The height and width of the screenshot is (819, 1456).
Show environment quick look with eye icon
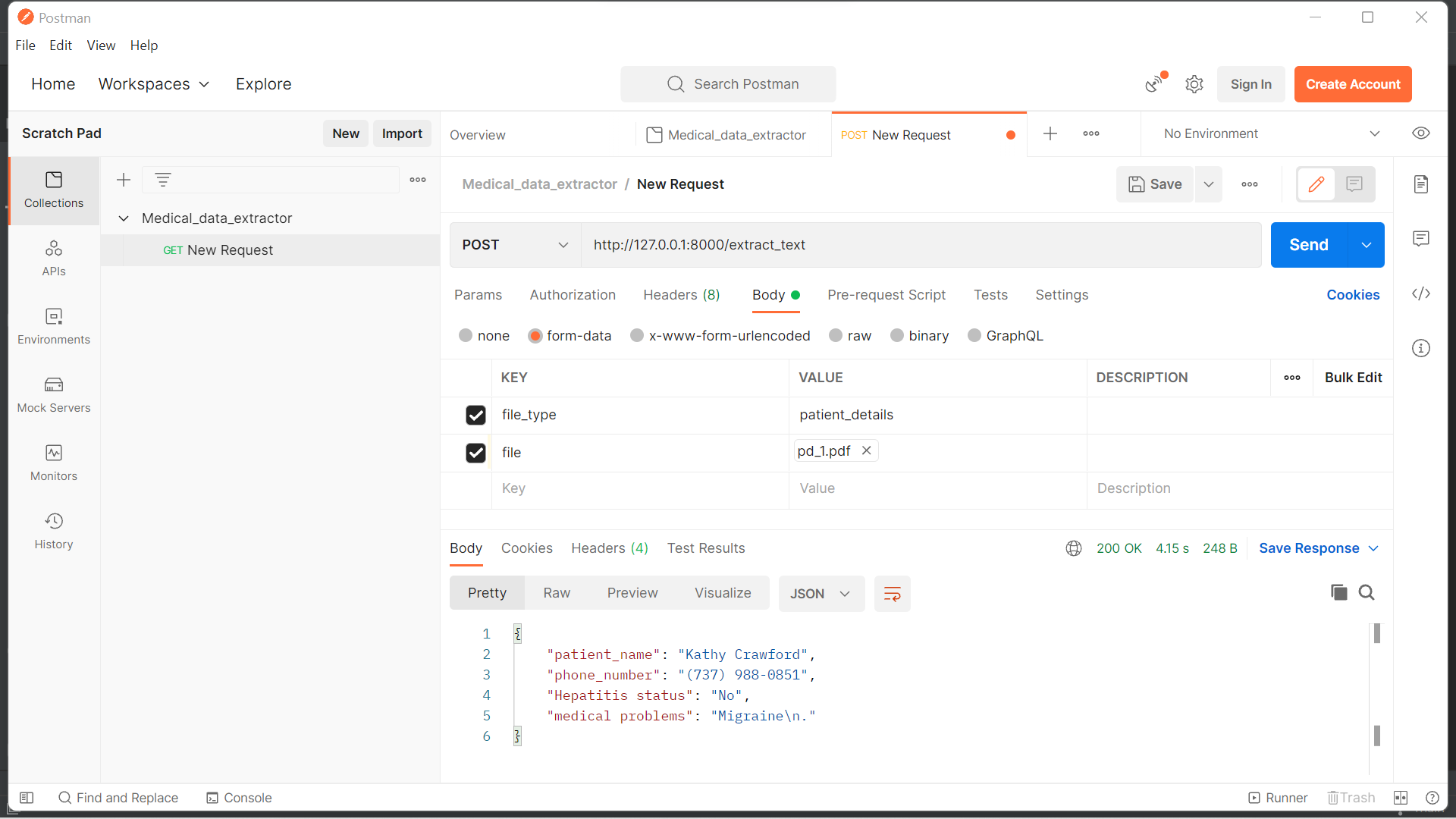pyautogui.click(x=1422, y=133)
